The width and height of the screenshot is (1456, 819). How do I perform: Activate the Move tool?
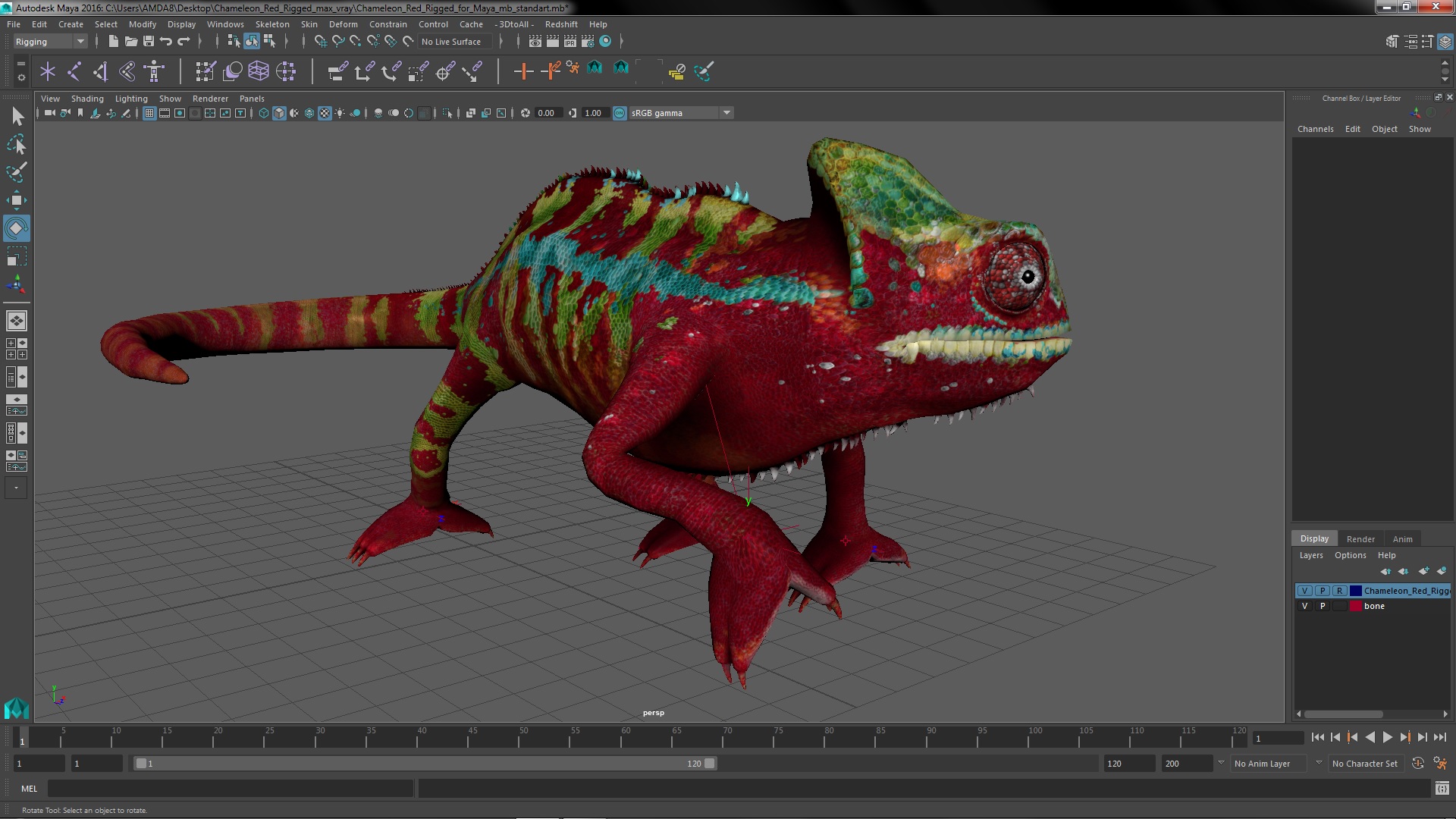tap(17, 200)
